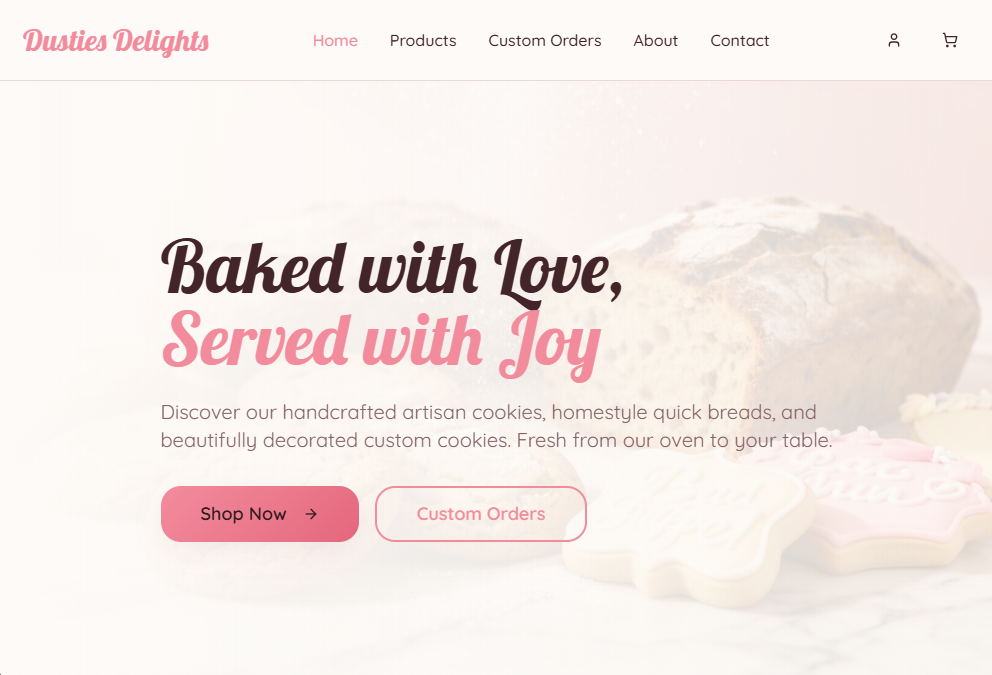
Task: Click the 'Discover our handcrafted artisan cookies' line
Action: (488, 412)
